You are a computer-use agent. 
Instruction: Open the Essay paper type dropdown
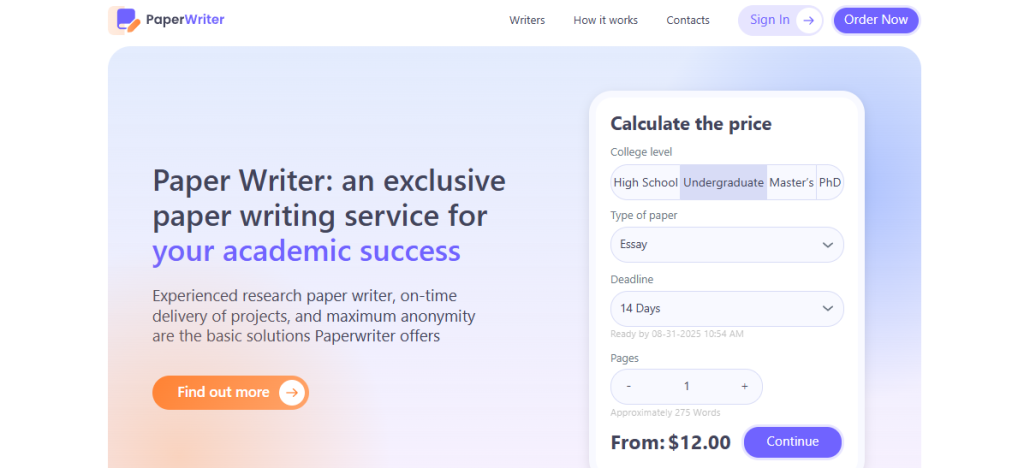click(x=727, y=245)
